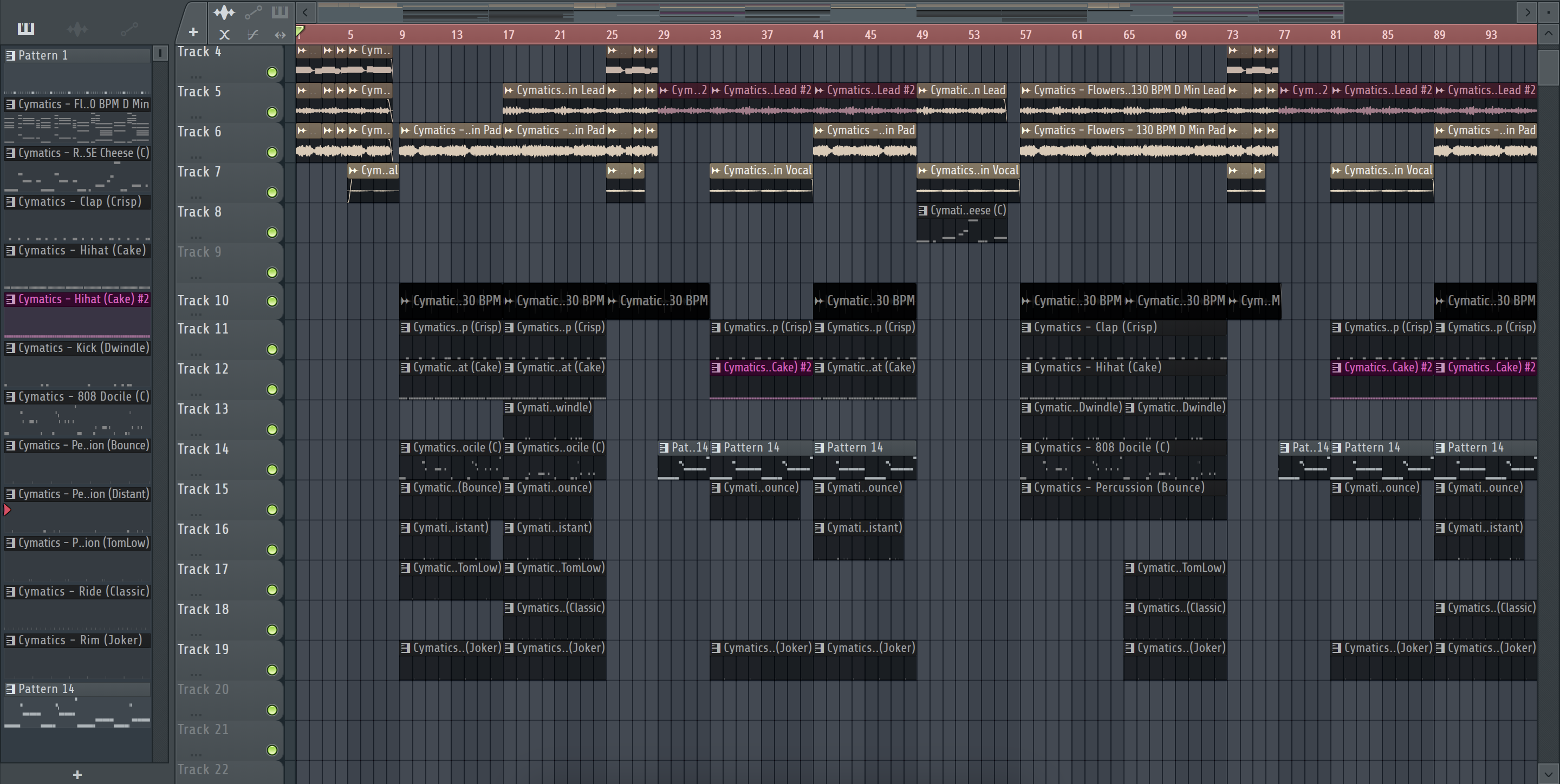This screenshot has height=784, width=1560.
Task: Open the clip menu of the long Cymatics - Hihat (Cake) clip
Action: tap(1026, 368)
